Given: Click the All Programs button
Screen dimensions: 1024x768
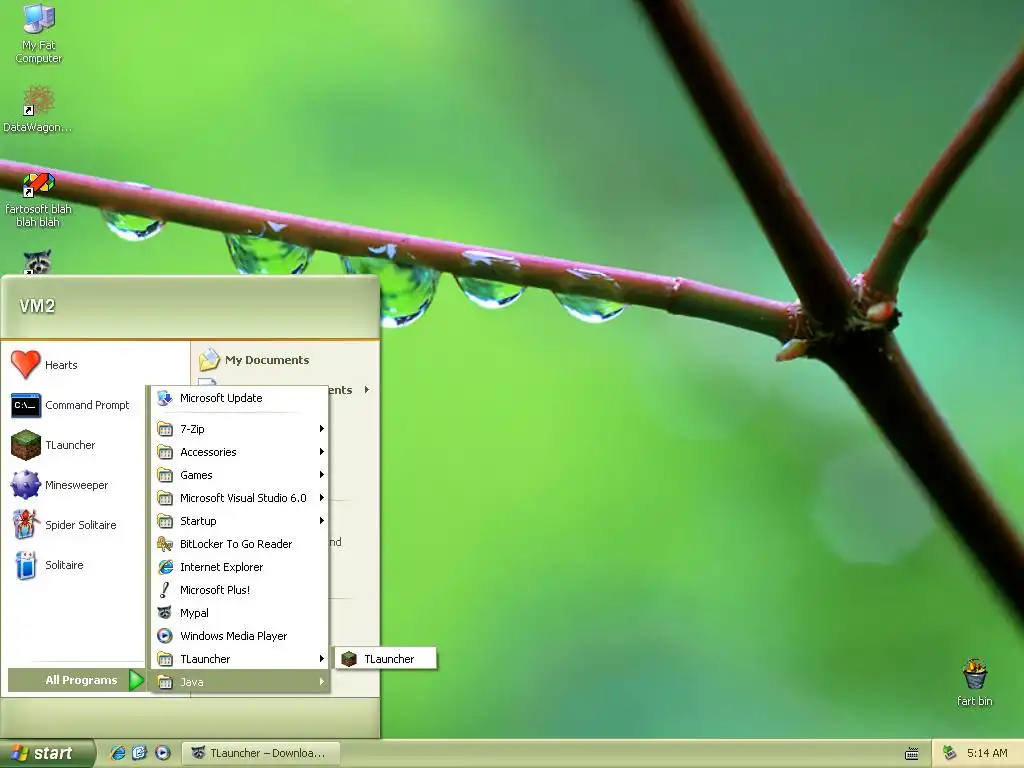Looking at the screenshot, I should [76, 680].
